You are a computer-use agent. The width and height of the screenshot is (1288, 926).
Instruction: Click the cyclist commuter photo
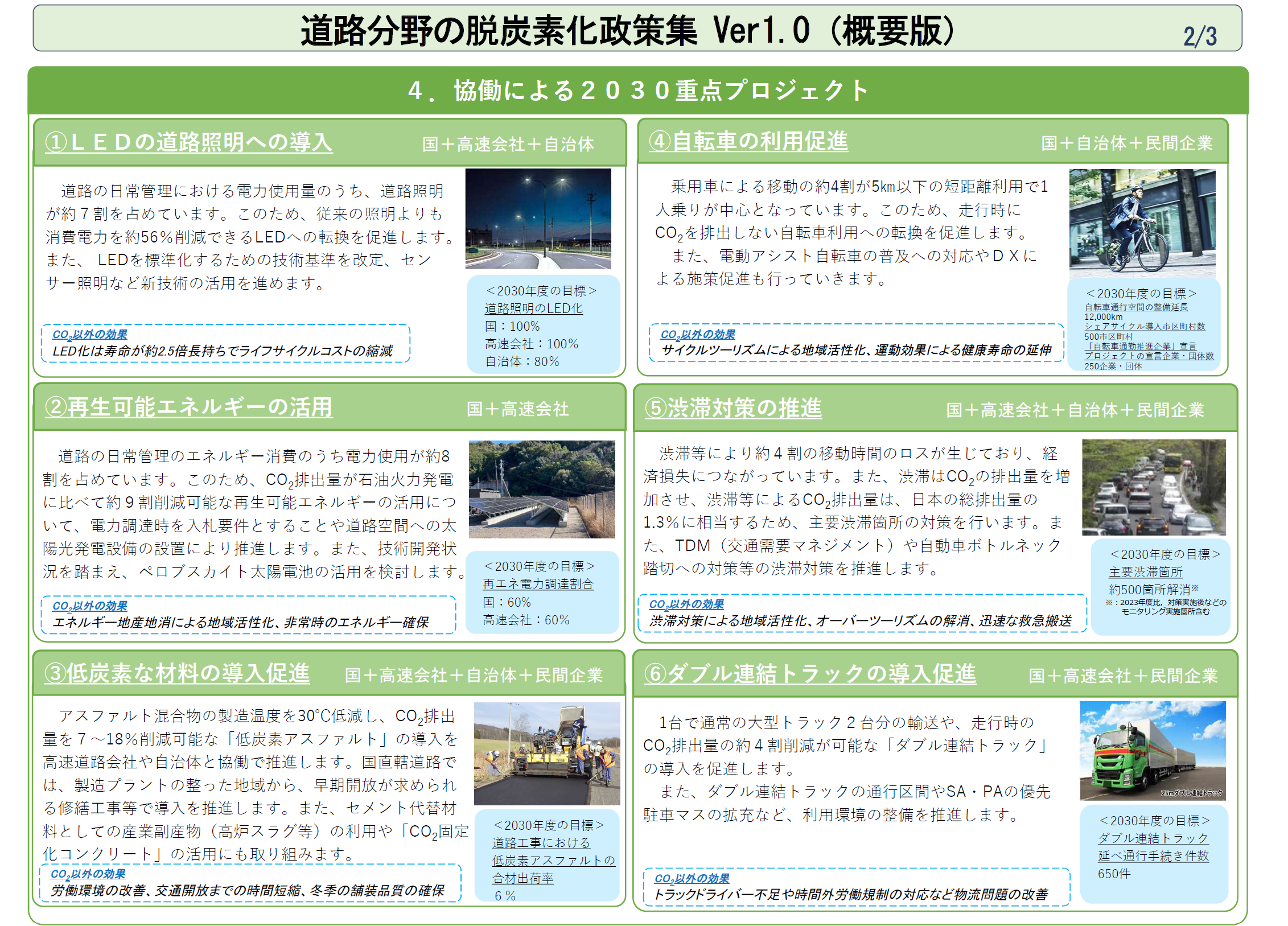(x=1142, y=222)
